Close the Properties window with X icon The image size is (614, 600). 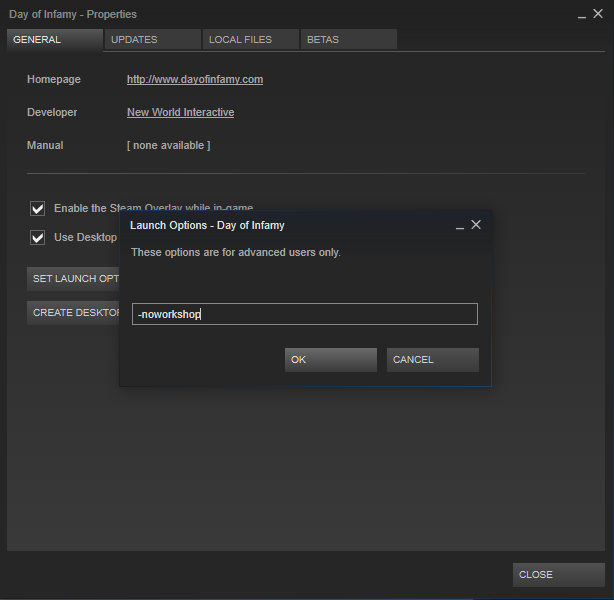click(x=598, y=14)
